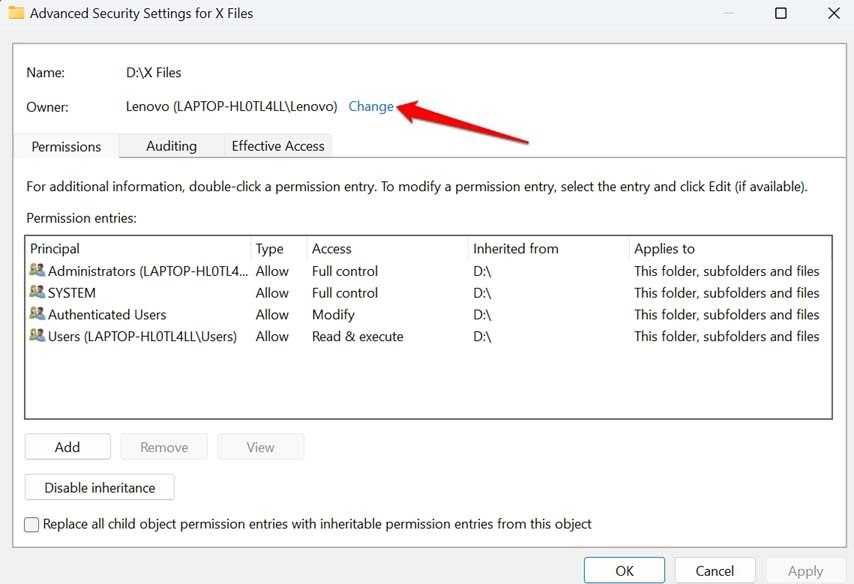Viewport: 854px width, 584px height.
Task: Check Replace all child object permission entries
Action: tap(32, 525)
